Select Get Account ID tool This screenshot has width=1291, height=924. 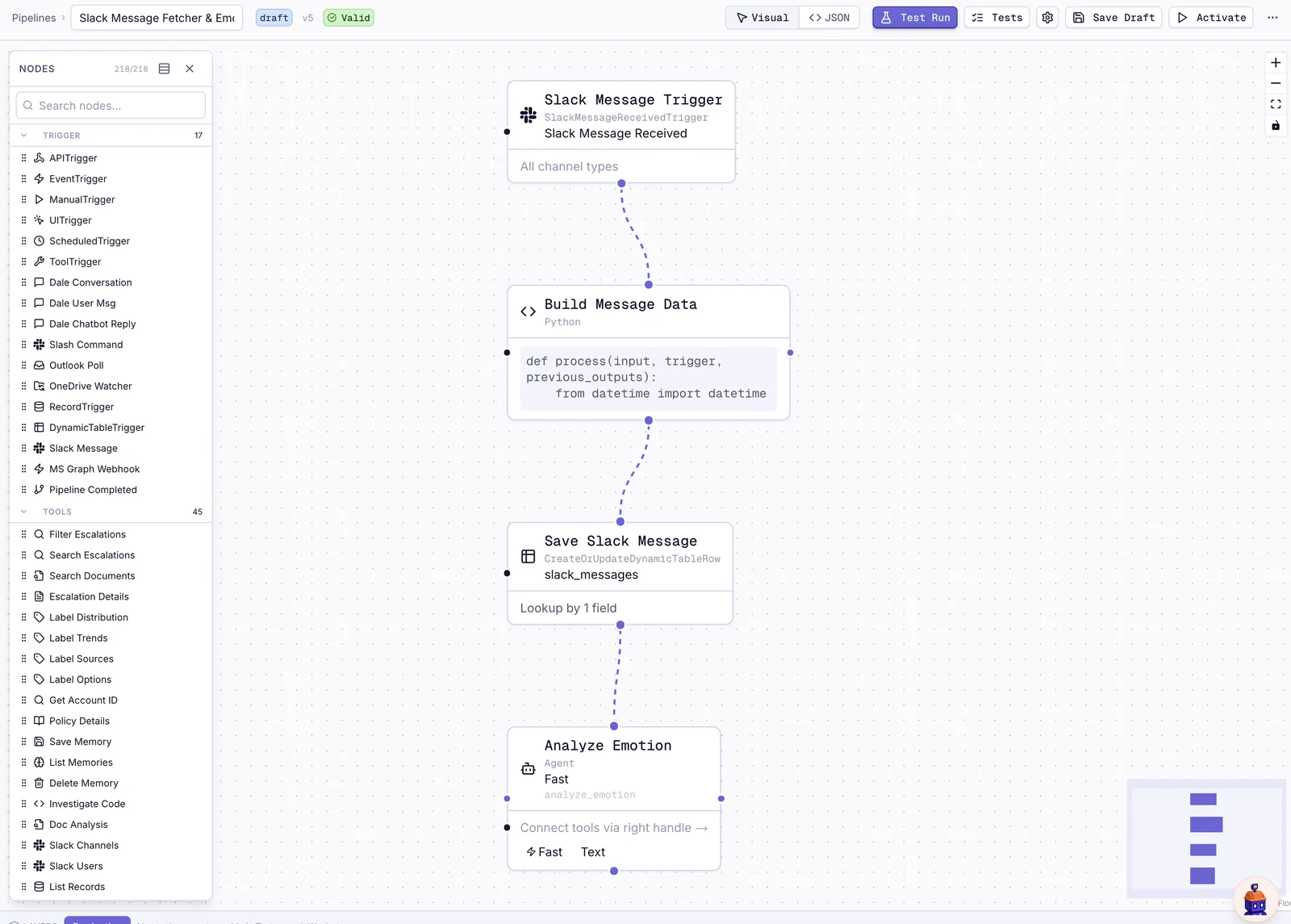tap(111, 700)
